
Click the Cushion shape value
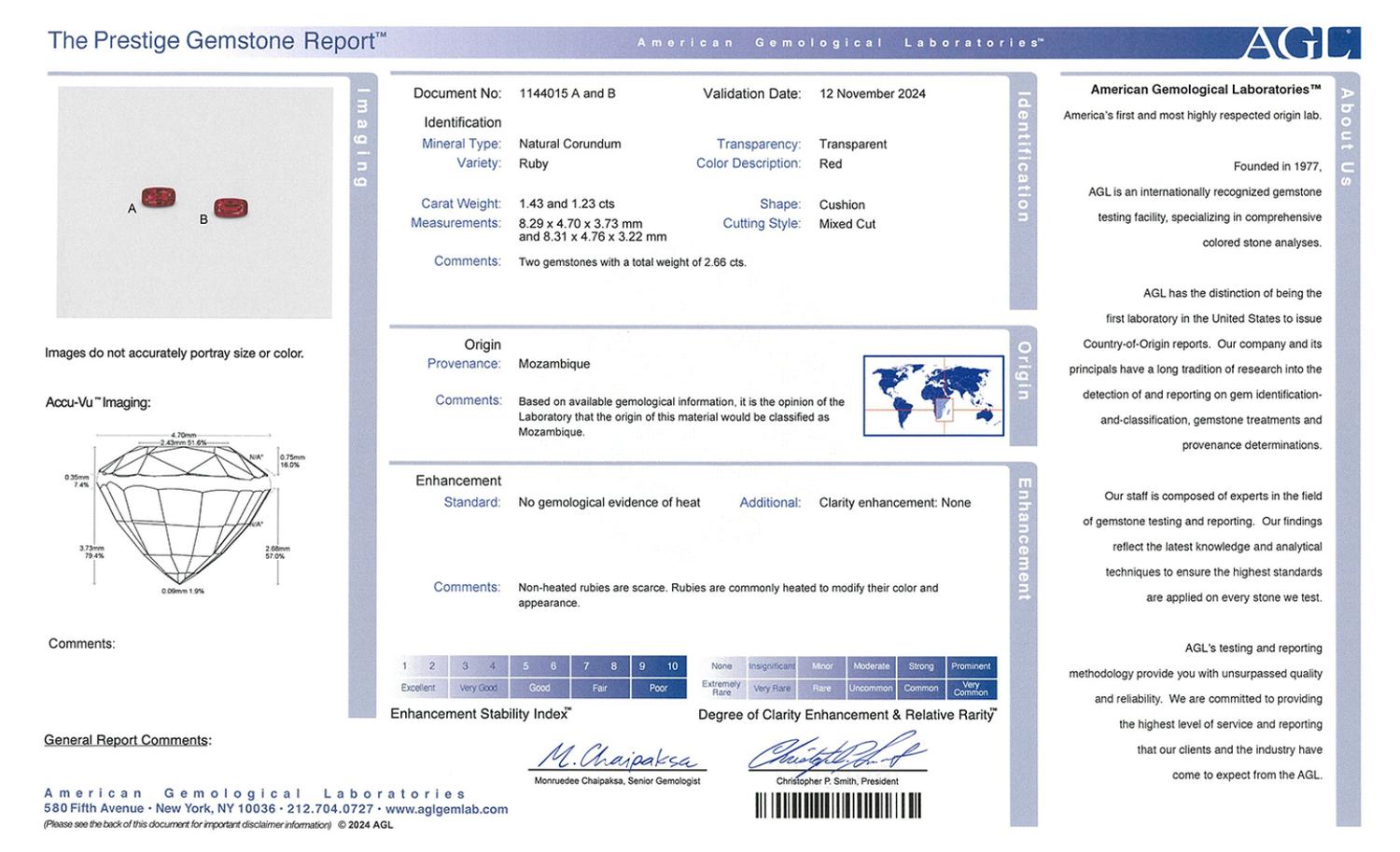pyautogui.click(x=842, y=204)
